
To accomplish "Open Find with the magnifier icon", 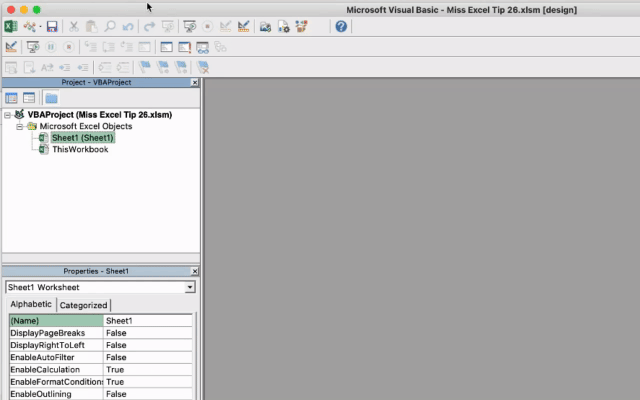I will click(x=109, y=27).
